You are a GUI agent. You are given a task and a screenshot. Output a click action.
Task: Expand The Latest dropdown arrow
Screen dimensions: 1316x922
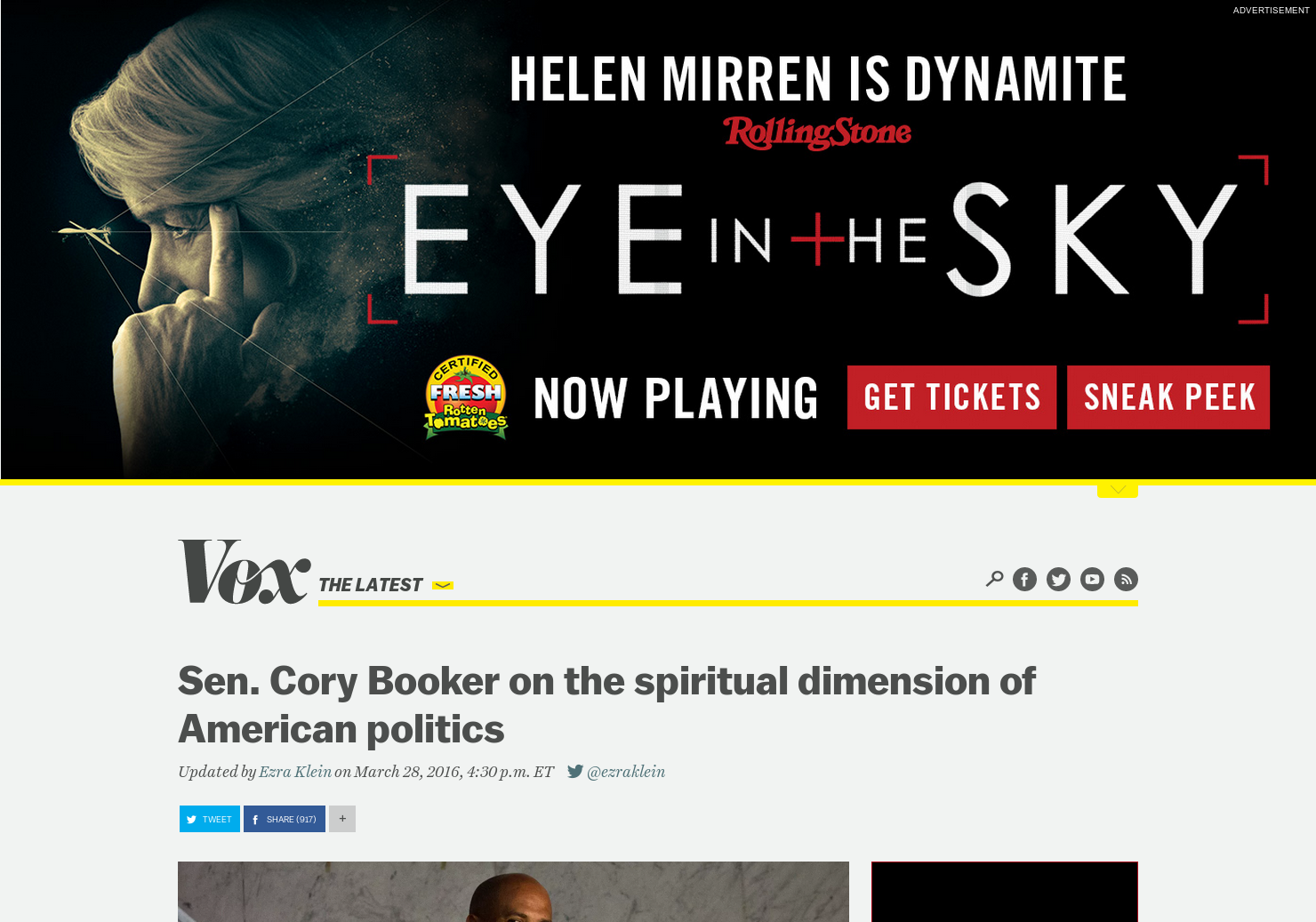click(443, 585)
